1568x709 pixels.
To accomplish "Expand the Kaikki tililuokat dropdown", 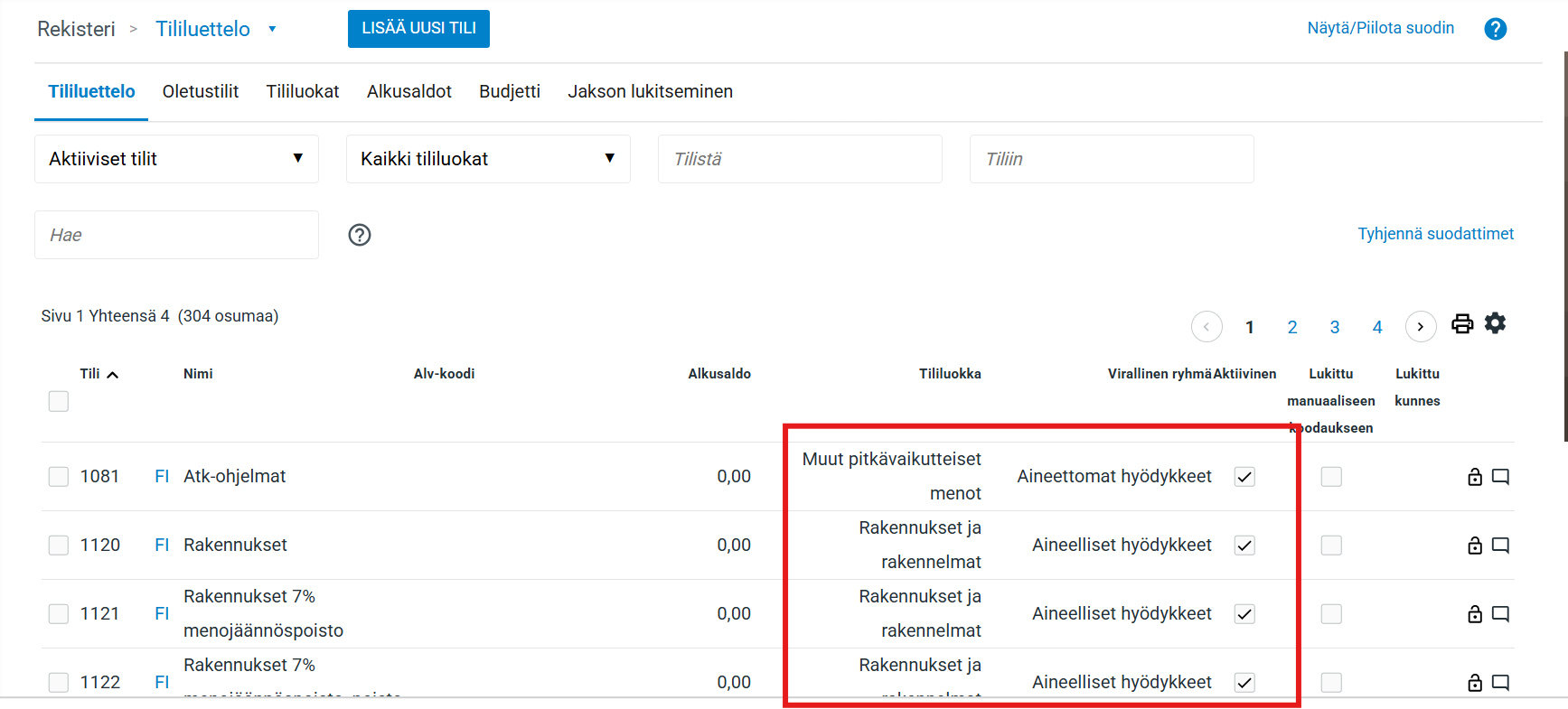I will 488,159.
